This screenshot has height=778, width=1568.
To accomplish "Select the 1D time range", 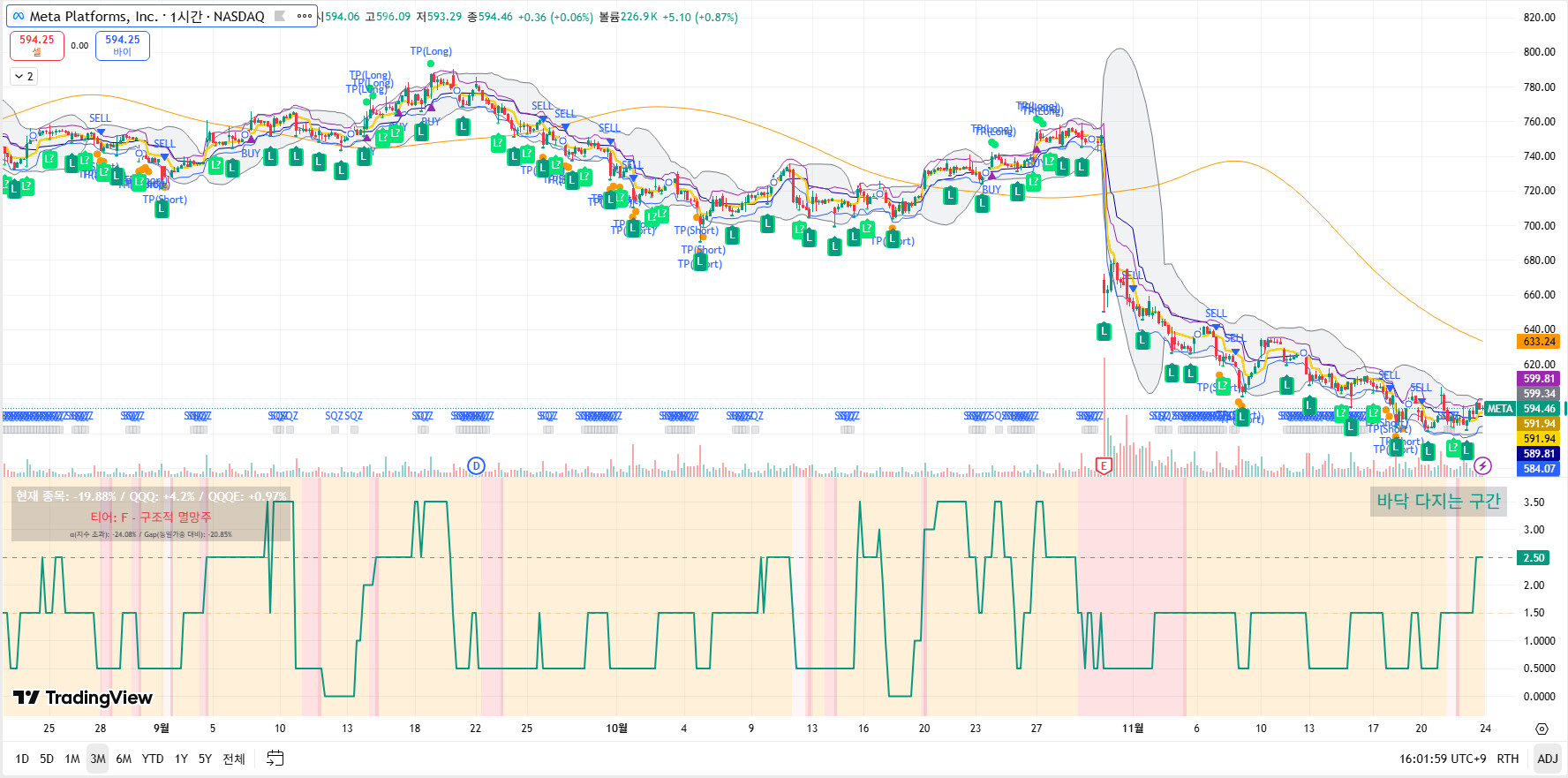I will 22,759.
